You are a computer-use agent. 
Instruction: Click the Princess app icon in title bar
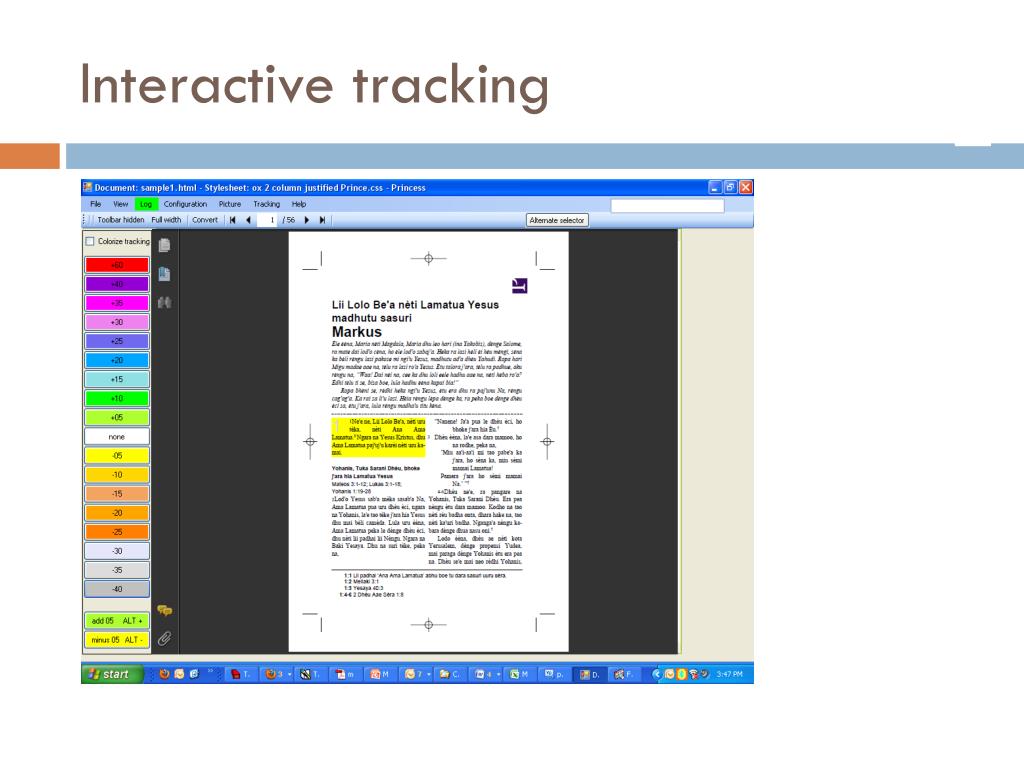pyautogui.click(x=88, y=187)
